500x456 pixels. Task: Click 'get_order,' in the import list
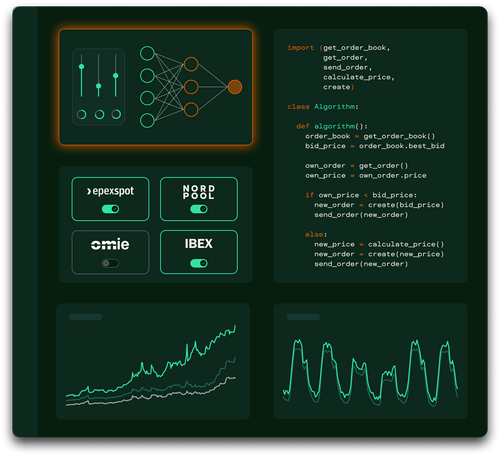(x=345, y=58)
